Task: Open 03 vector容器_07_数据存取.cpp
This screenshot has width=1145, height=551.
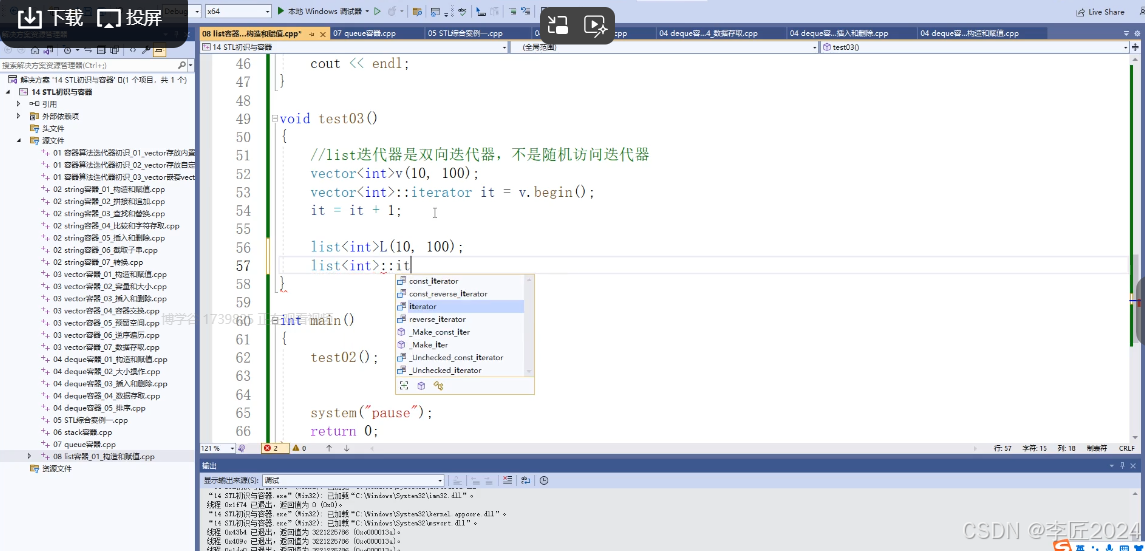Action: click(107, 347)
